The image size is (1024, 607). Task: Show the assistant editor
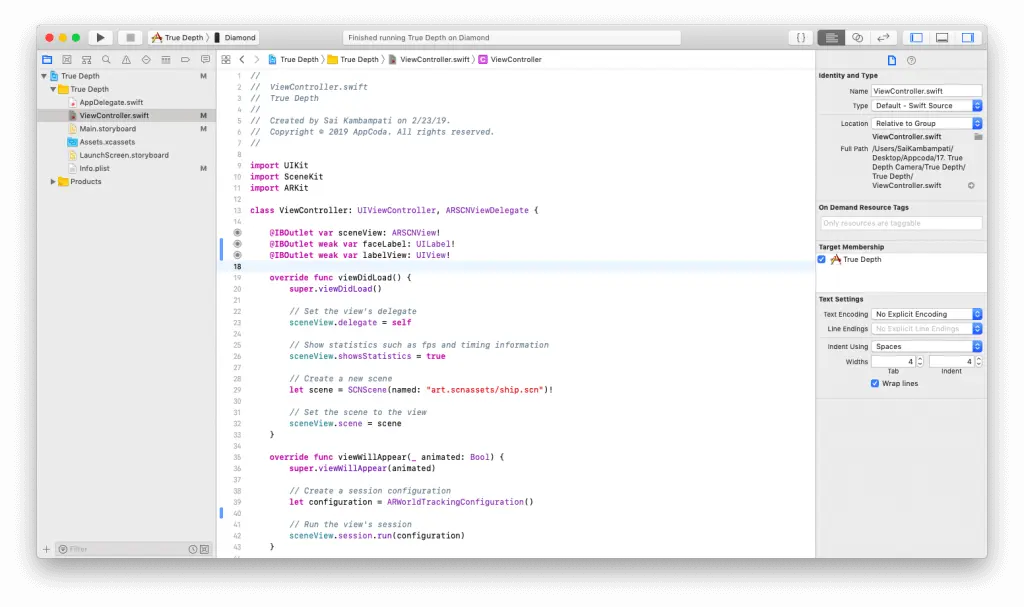[x=857, y=38]
